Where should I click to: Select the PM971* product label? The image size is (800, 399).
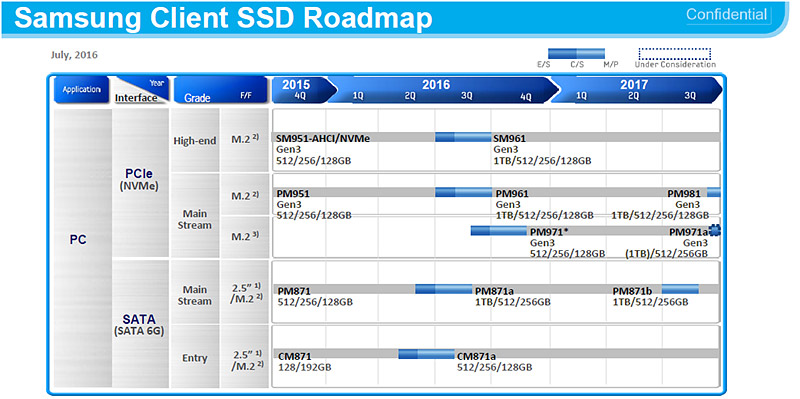coord(549,232)
